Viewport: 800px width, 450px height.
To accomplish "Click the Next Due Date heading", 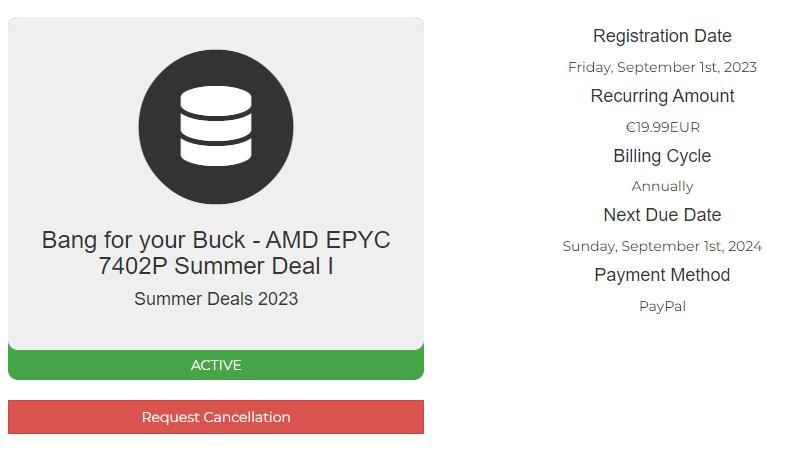I will [x=662, y=215].
